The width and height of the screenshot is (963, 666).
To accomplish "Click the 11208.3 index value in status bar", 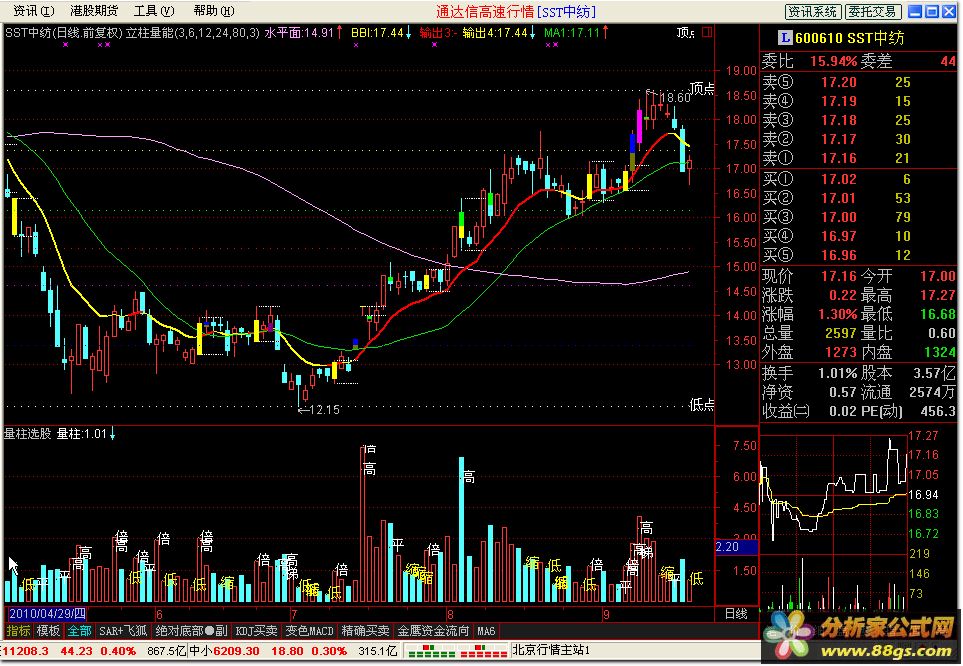I will pyautogui.click(x=26, y=651).
